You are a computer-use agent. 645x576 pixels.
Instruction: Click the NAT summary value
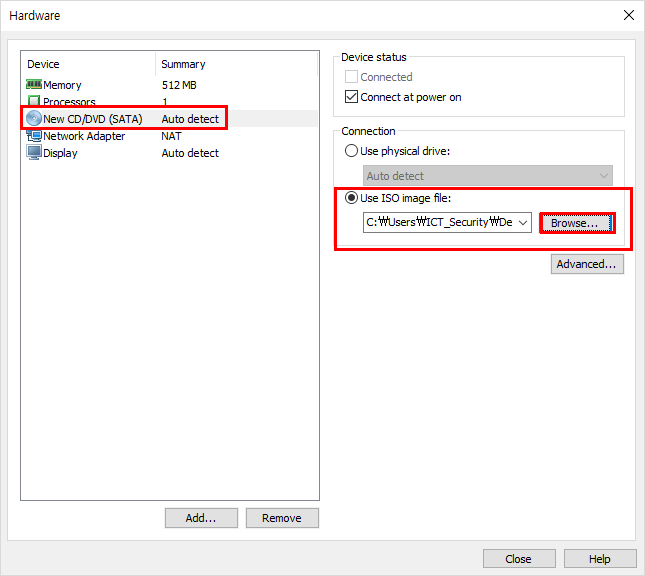(x=171, y=136)
